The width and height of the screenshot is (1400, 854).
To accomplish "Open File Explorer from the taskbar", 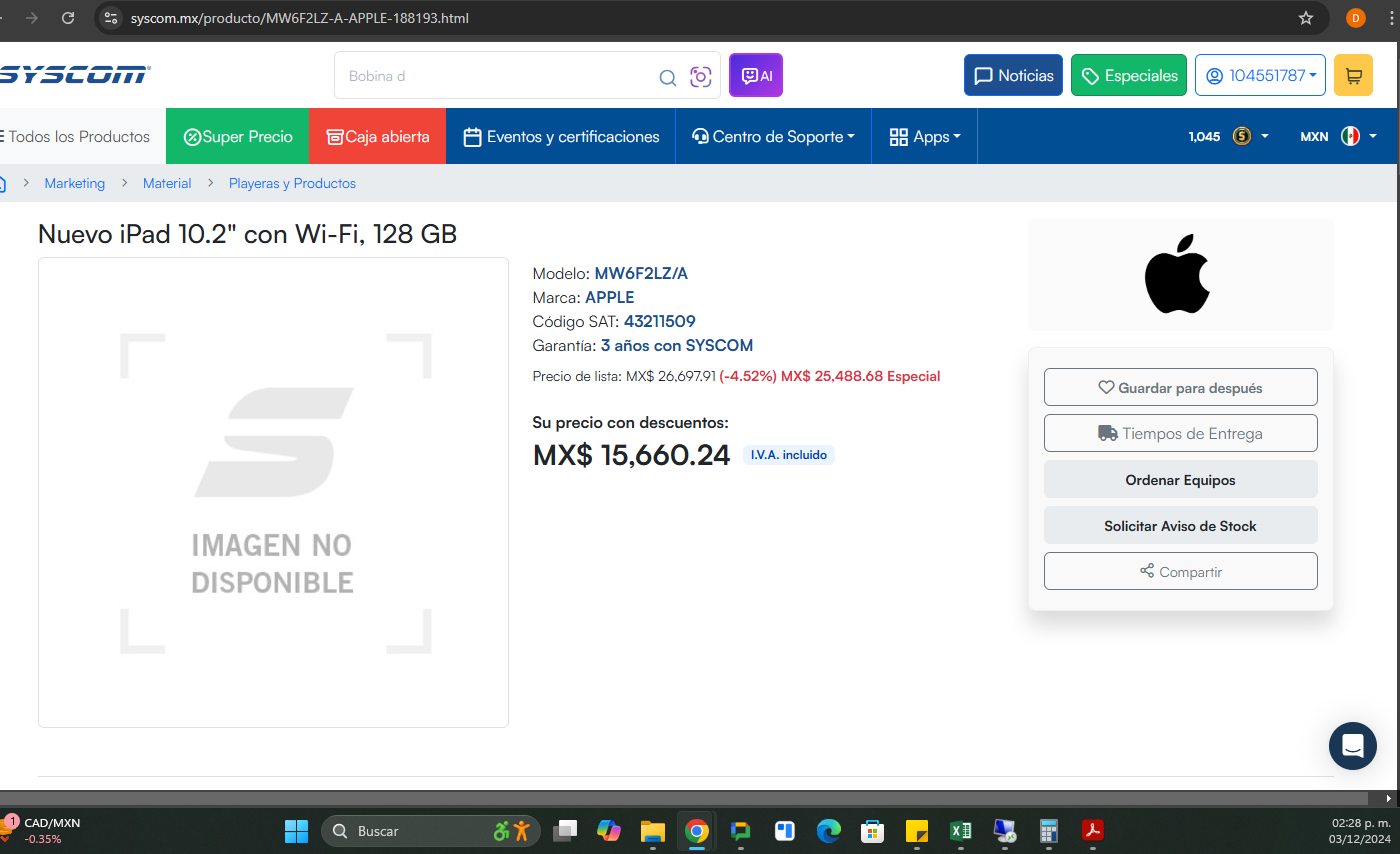I will pyautogui.click(x=653, y=831).
